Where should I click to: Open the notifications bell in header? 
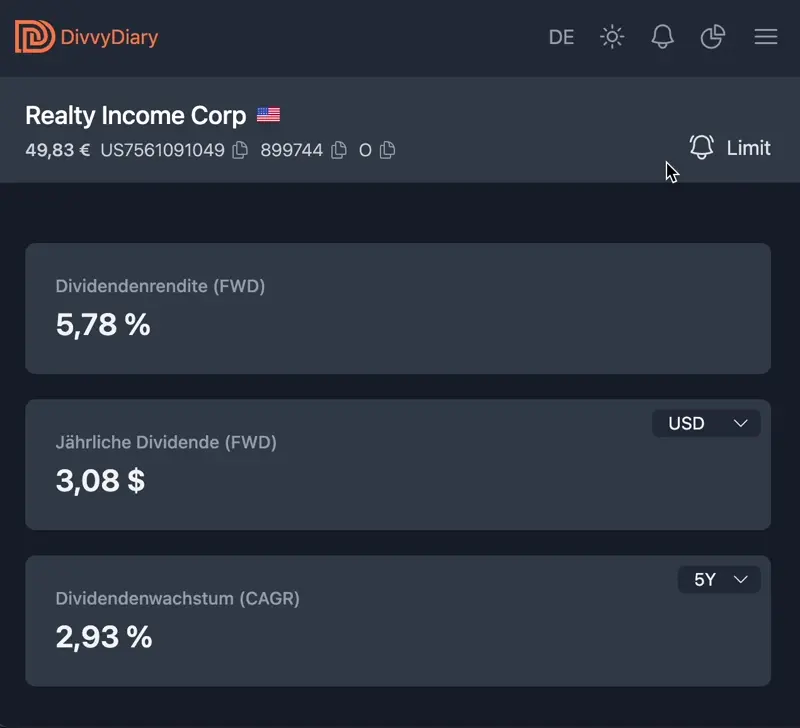pos(662,38)
